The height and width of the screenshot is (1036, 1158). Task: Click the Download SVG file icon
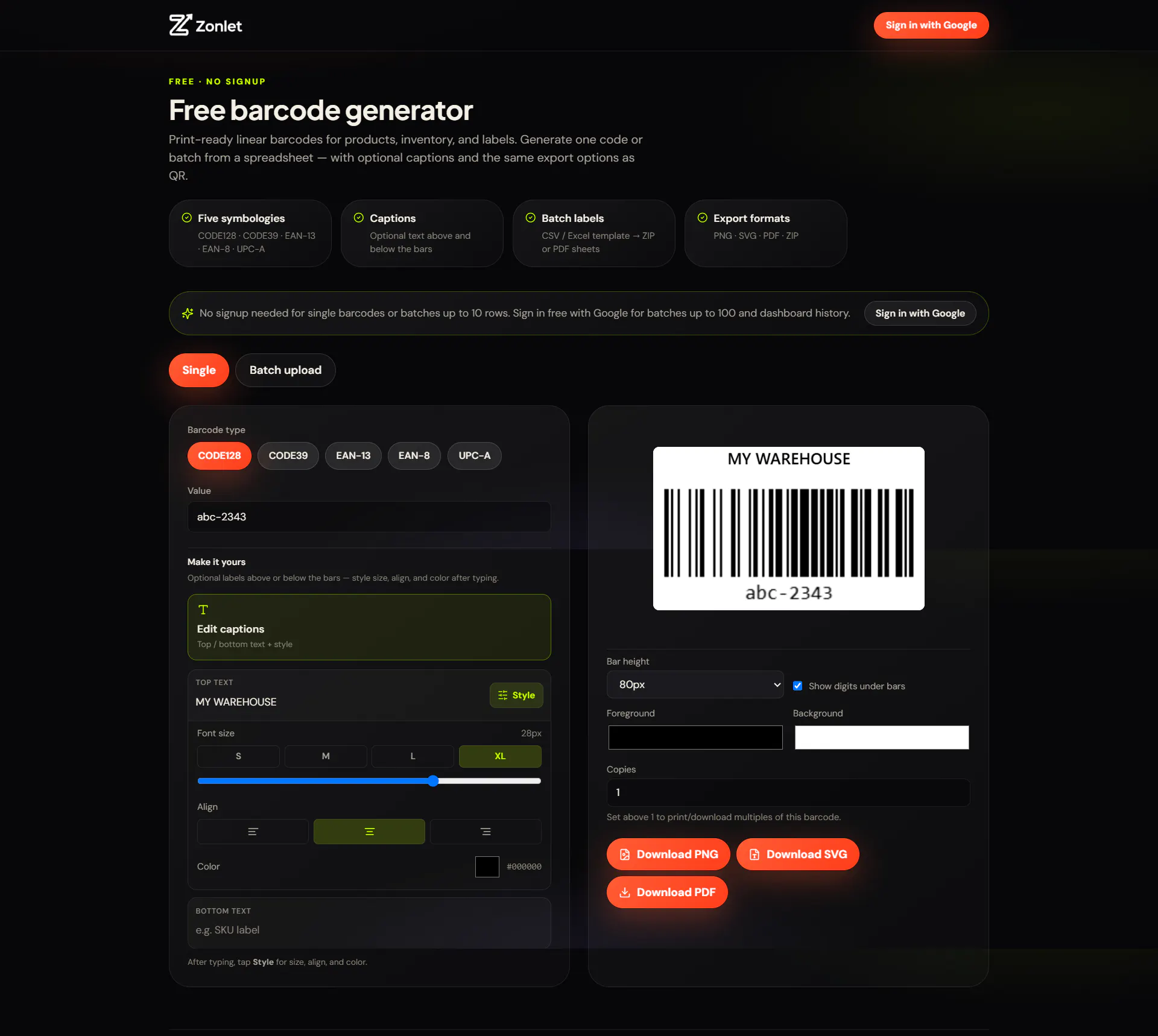[755, 854]
